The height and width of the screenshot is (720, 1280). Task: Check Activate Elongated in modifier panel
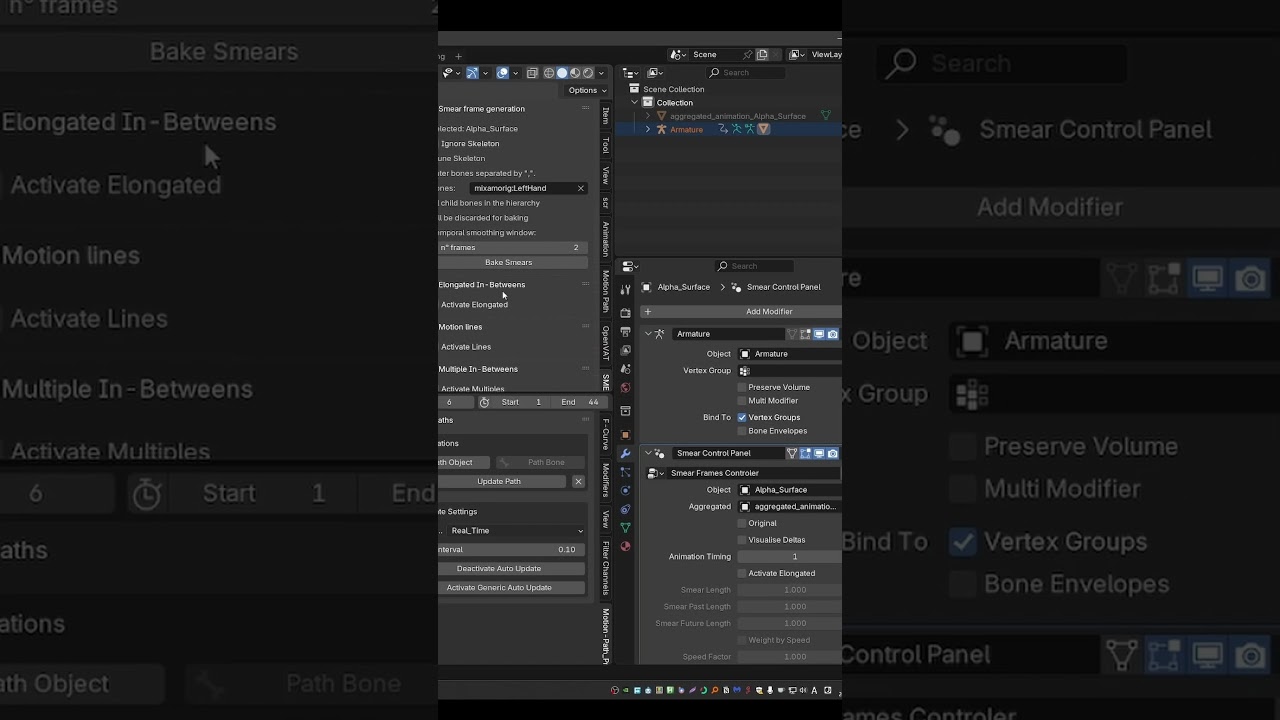(742, 573)
